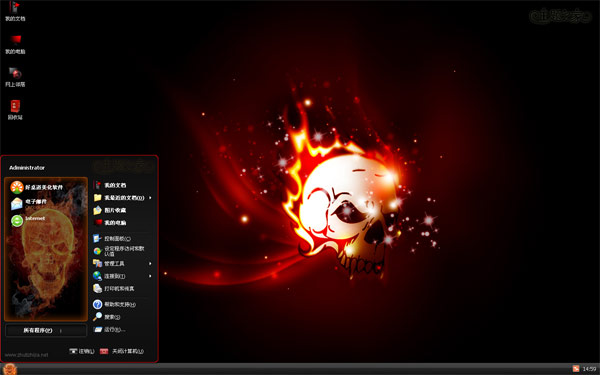
Task: Open 电子邮件 in the Start menu
Action: (x=29, y=204)
